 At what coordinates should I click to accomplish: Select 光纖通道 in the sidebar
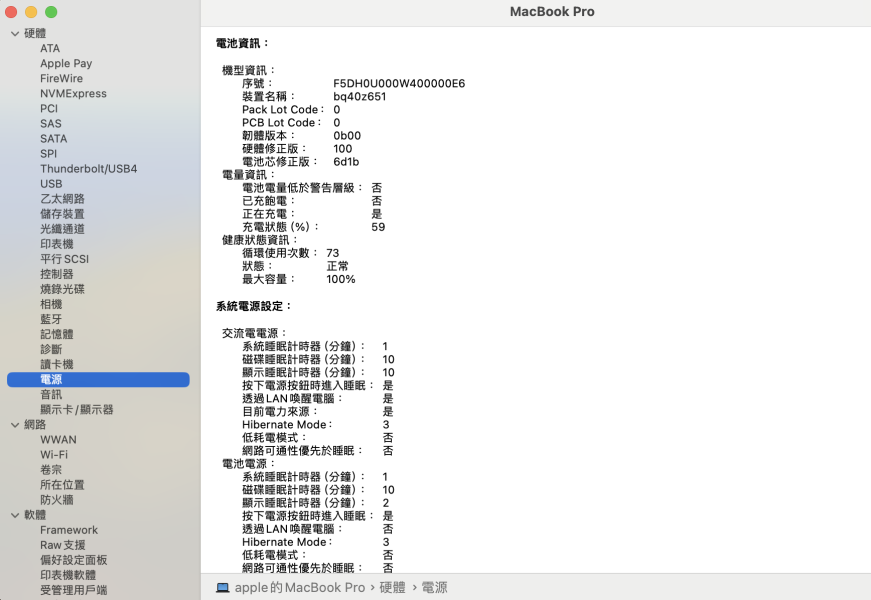(x=62, y=228)
